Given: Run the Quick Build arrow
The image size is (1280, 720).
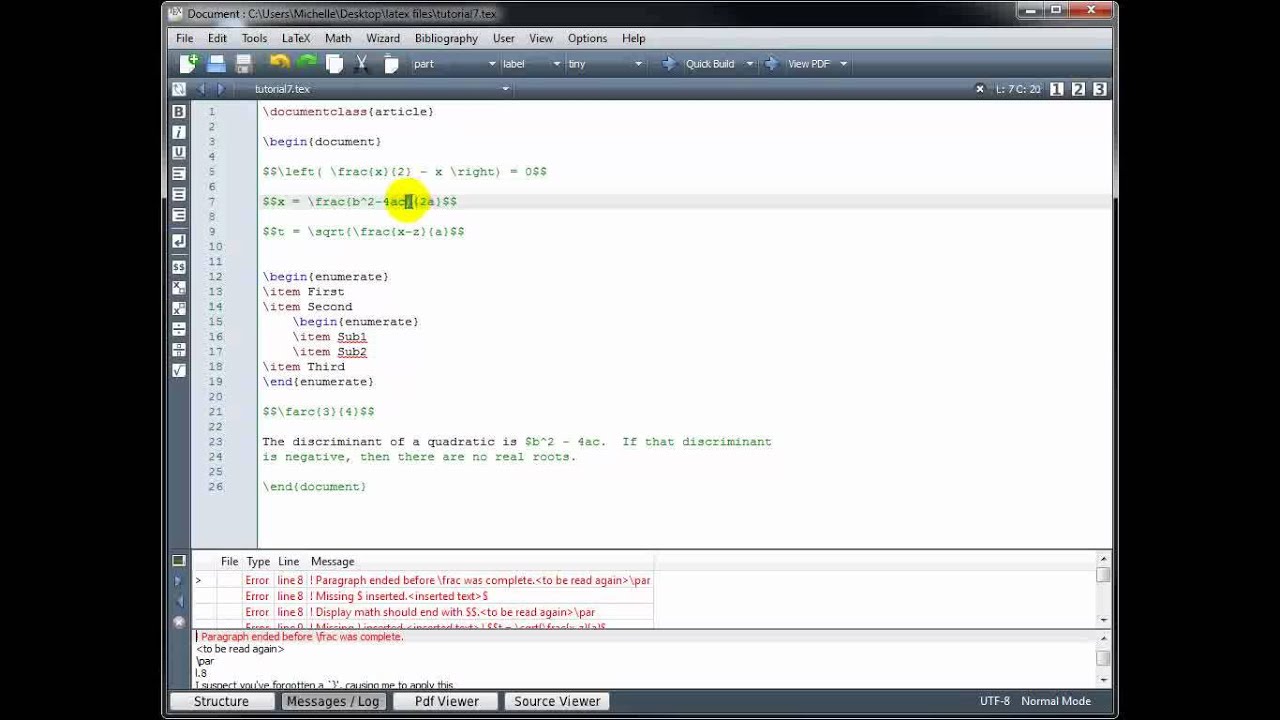Looking at the screenshot, I should tap(669, 64).
